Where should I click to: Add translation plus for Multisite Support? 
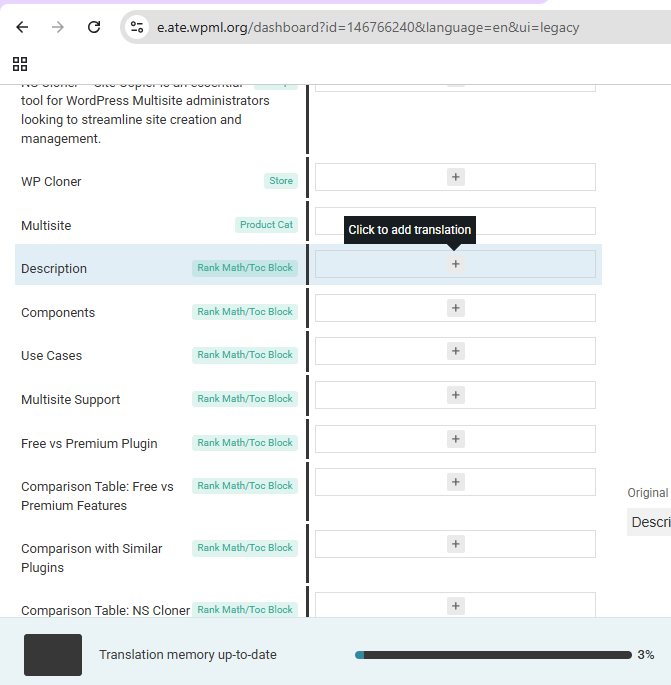coord(456,395)
